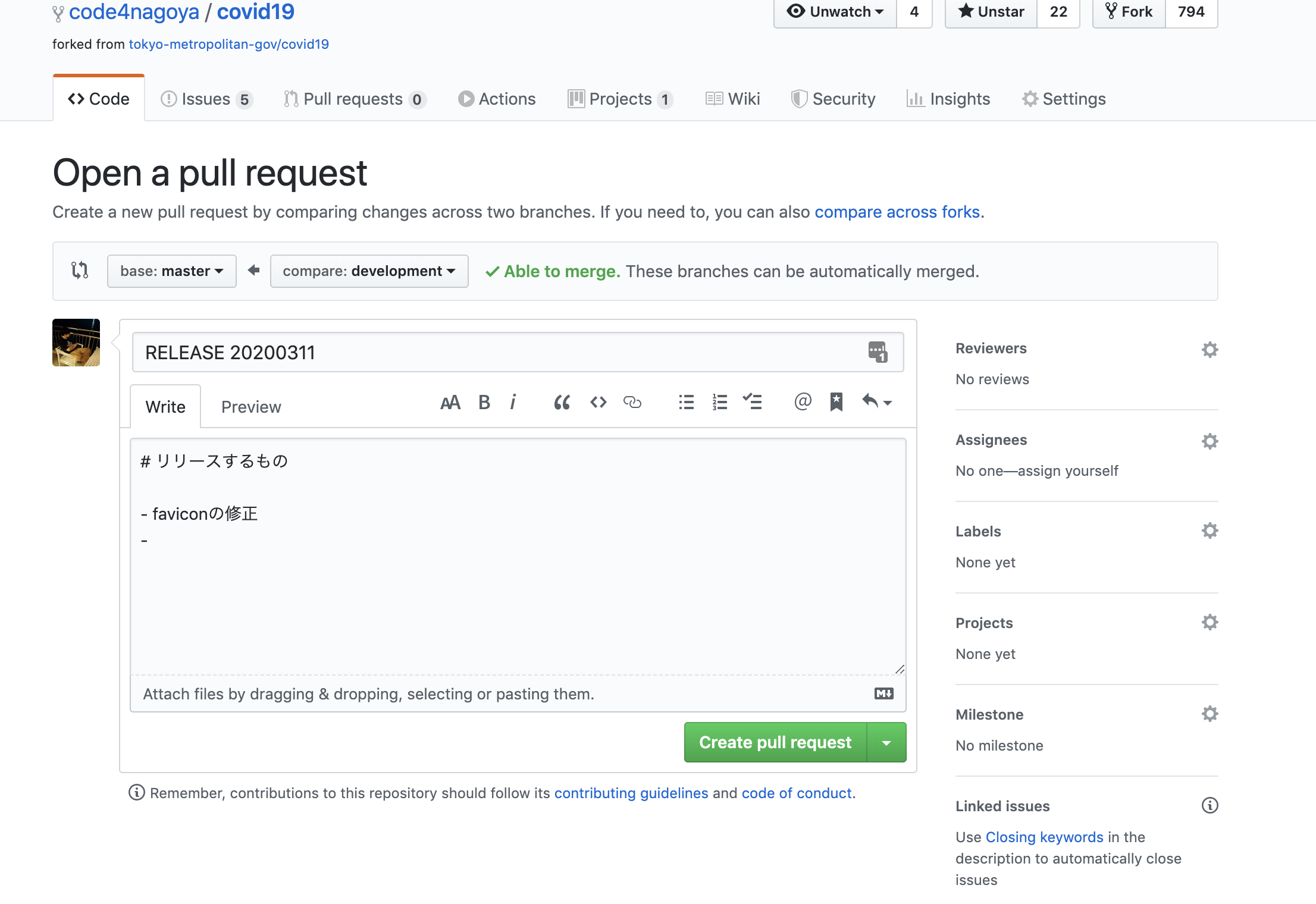This screenshot has width=1316, height=904.
Task: Insert a task list
Action: 752,403
